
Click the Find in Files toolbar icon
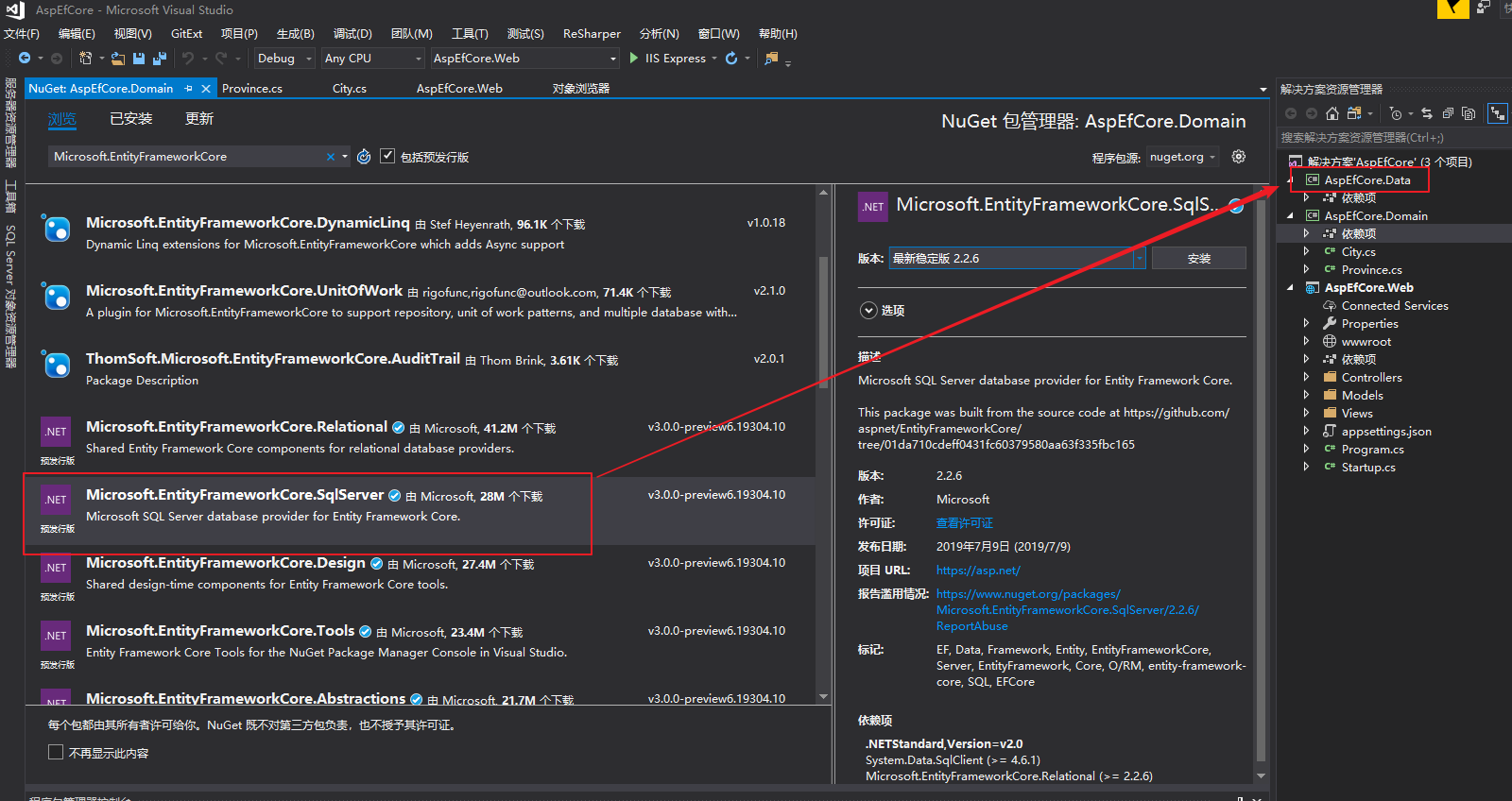[x=772, y=59]
